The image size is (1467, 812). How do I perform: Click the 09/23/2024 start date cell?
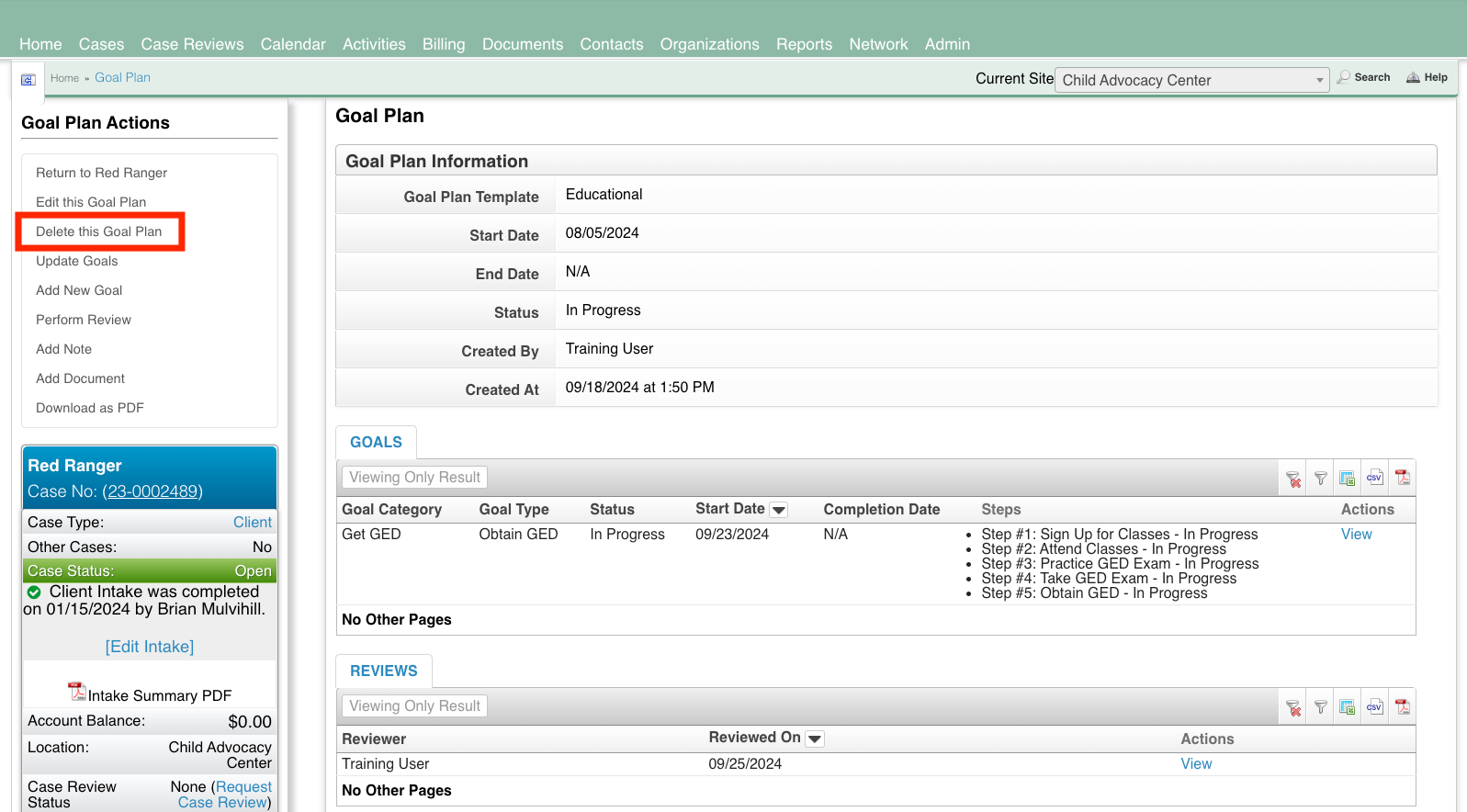click(x=732, y=535)
